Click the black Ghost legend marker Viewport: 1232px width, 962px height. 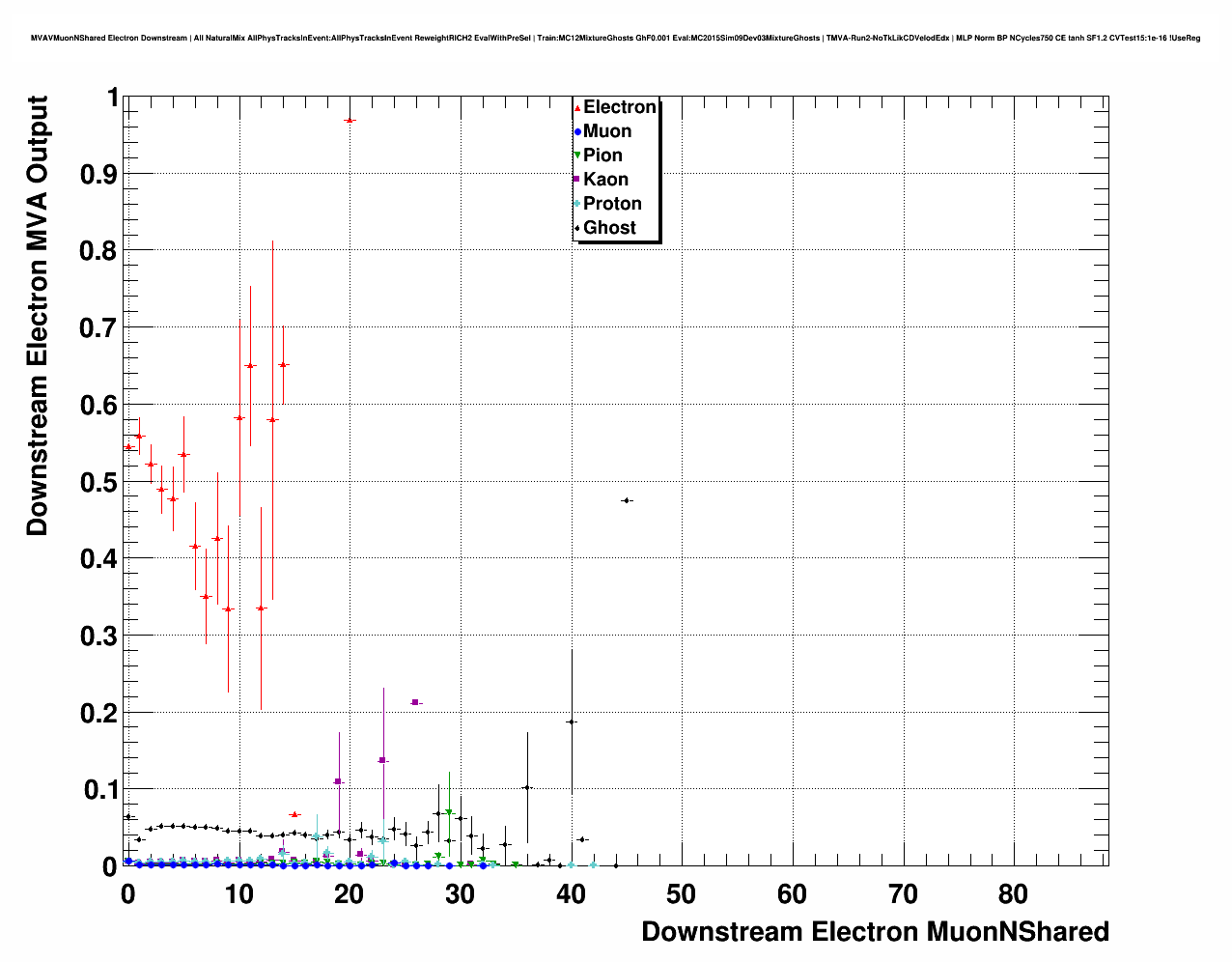[577, 228]
